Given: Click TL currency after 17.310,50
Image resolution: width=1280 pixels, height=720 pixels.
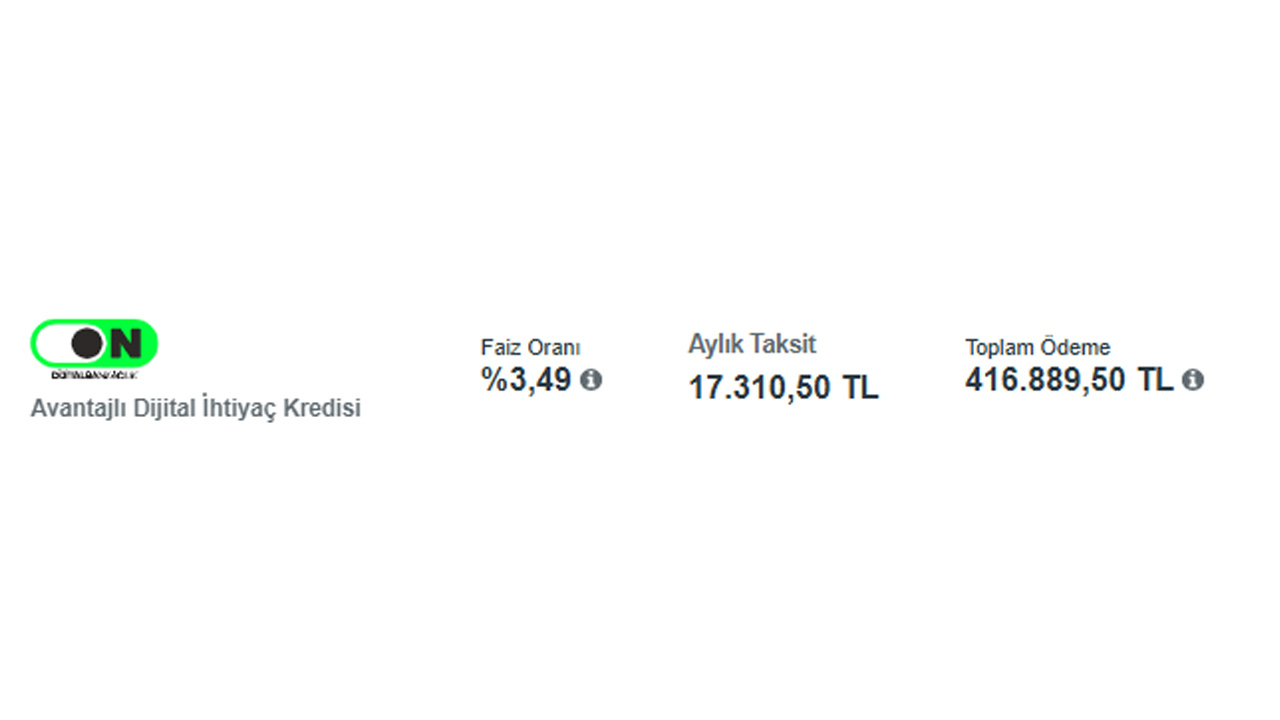Looking at the screenshot, I should tap(859, 388).
